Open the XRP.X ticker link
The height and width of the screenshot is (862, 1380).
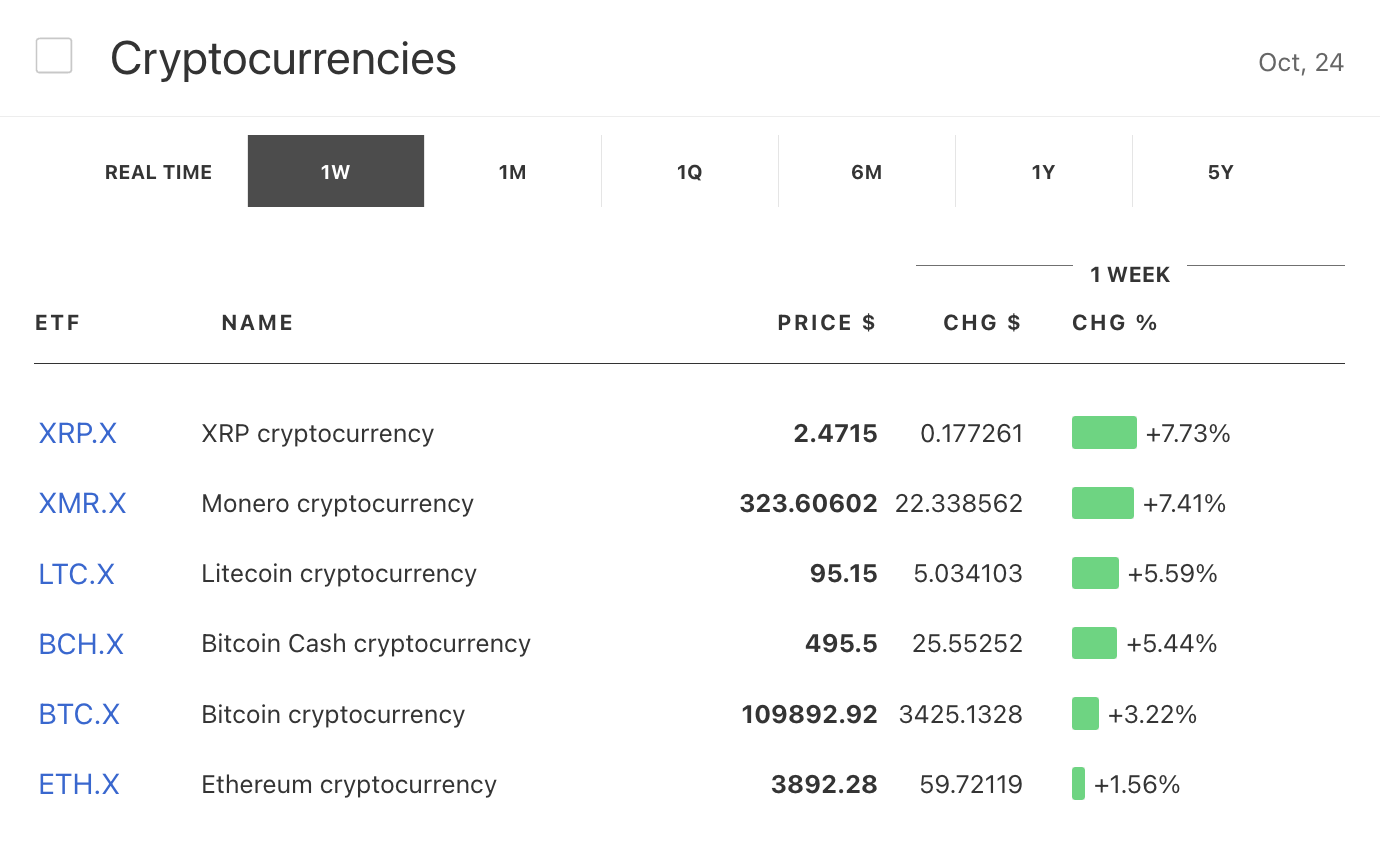pos(78,434)
